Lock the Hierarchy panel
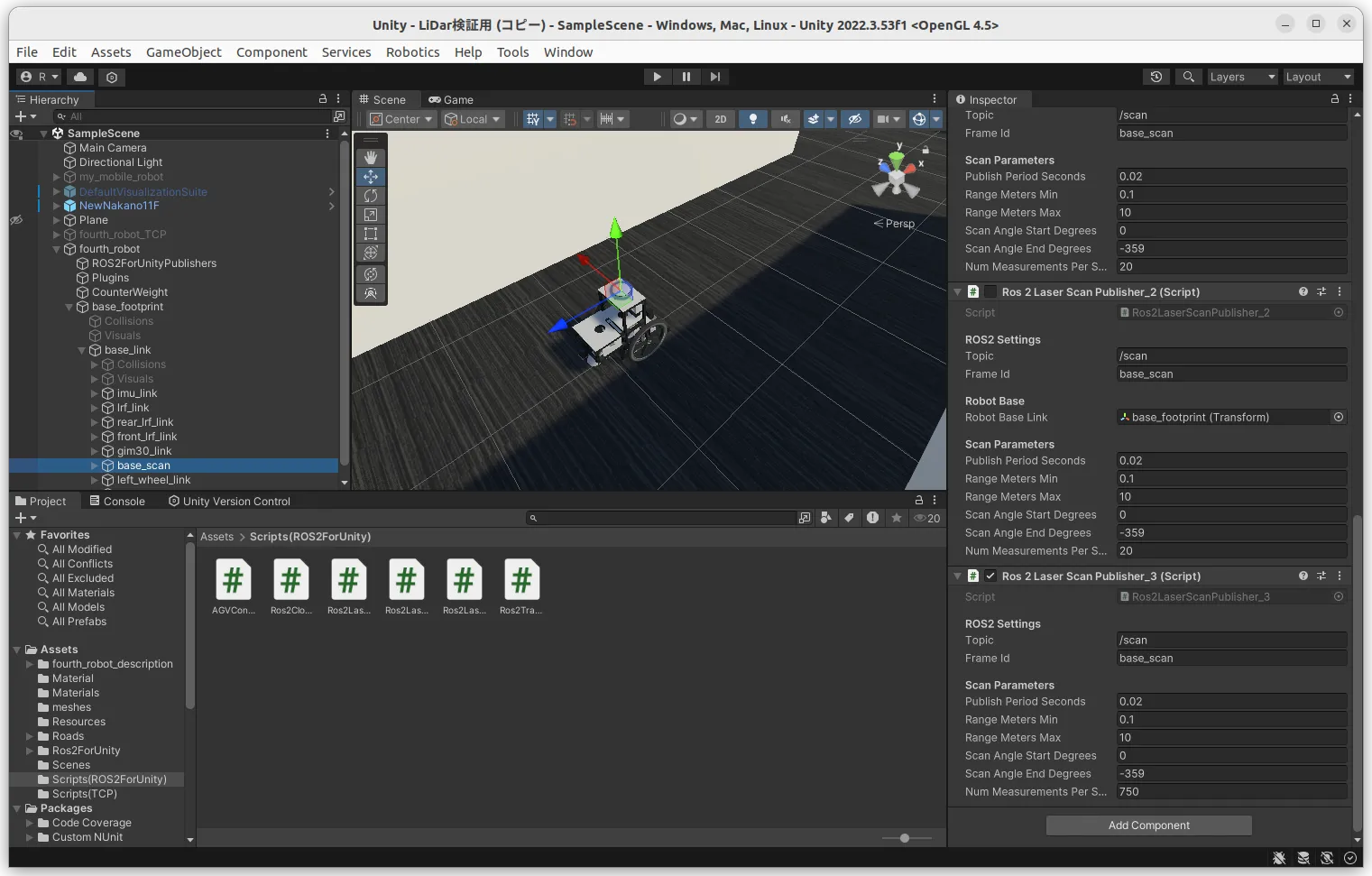Screen dimensions: 1372x876 [323, 99]
